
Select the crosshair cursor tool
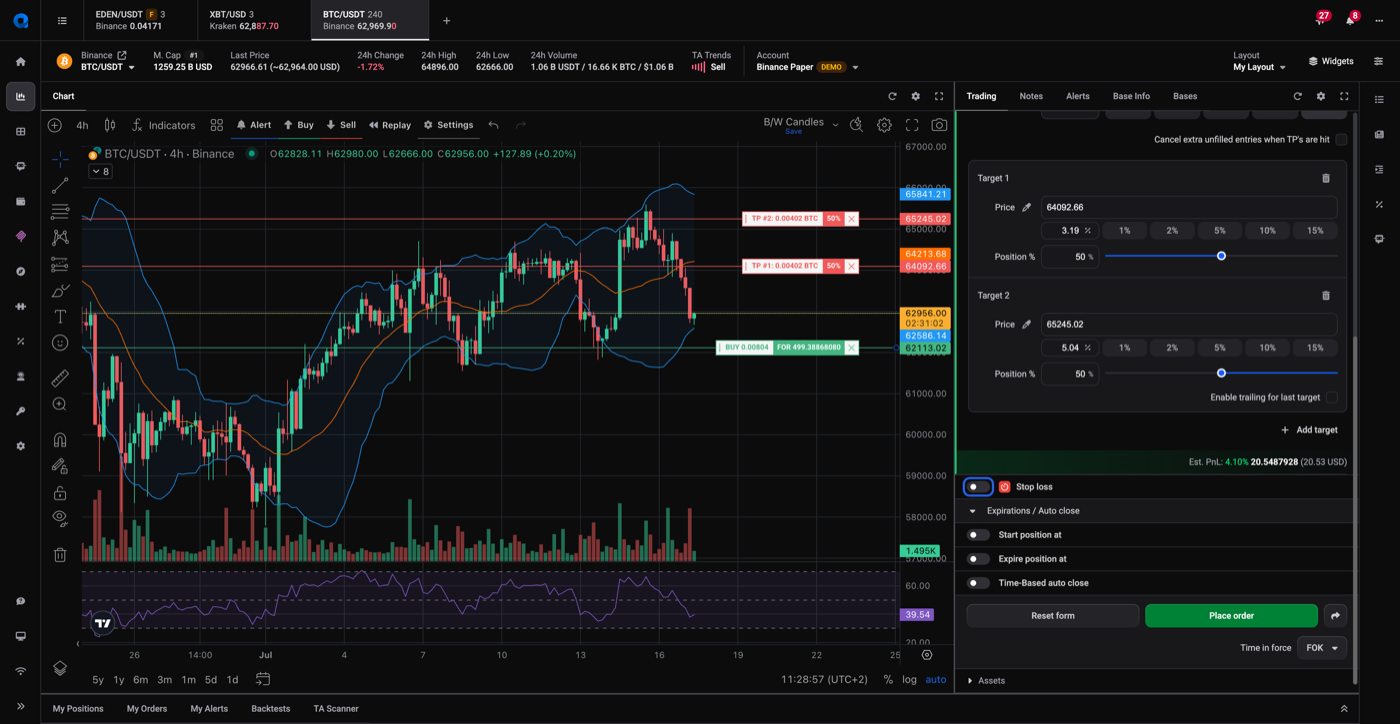60,159
